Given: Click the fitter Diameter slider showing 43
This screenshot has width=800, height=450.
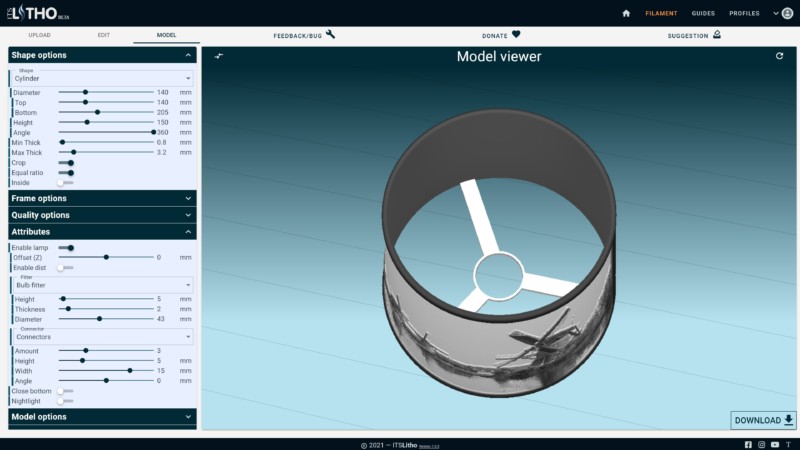Looking at the screenshot, I should 106,319.
